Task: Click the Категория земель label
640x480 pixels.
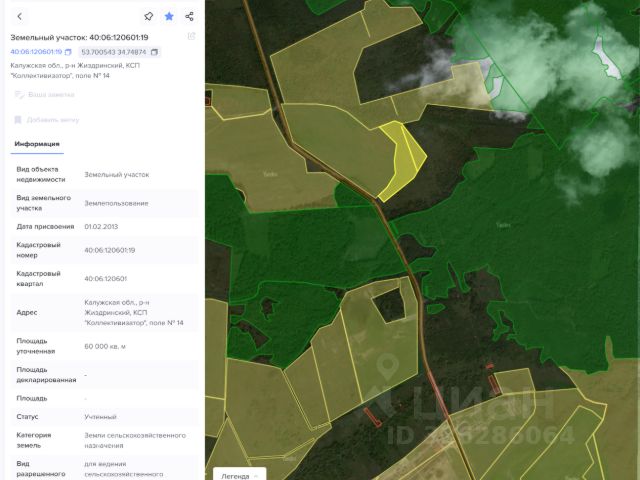Action: (34, 440)
